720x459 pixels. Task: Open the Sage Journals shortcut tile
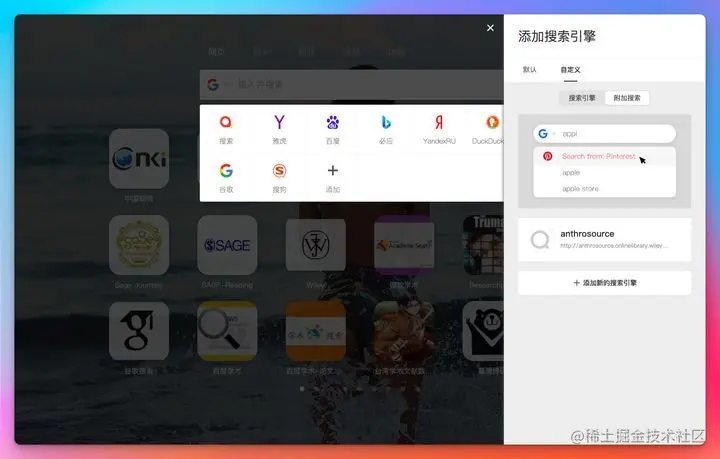click(139, 245)
